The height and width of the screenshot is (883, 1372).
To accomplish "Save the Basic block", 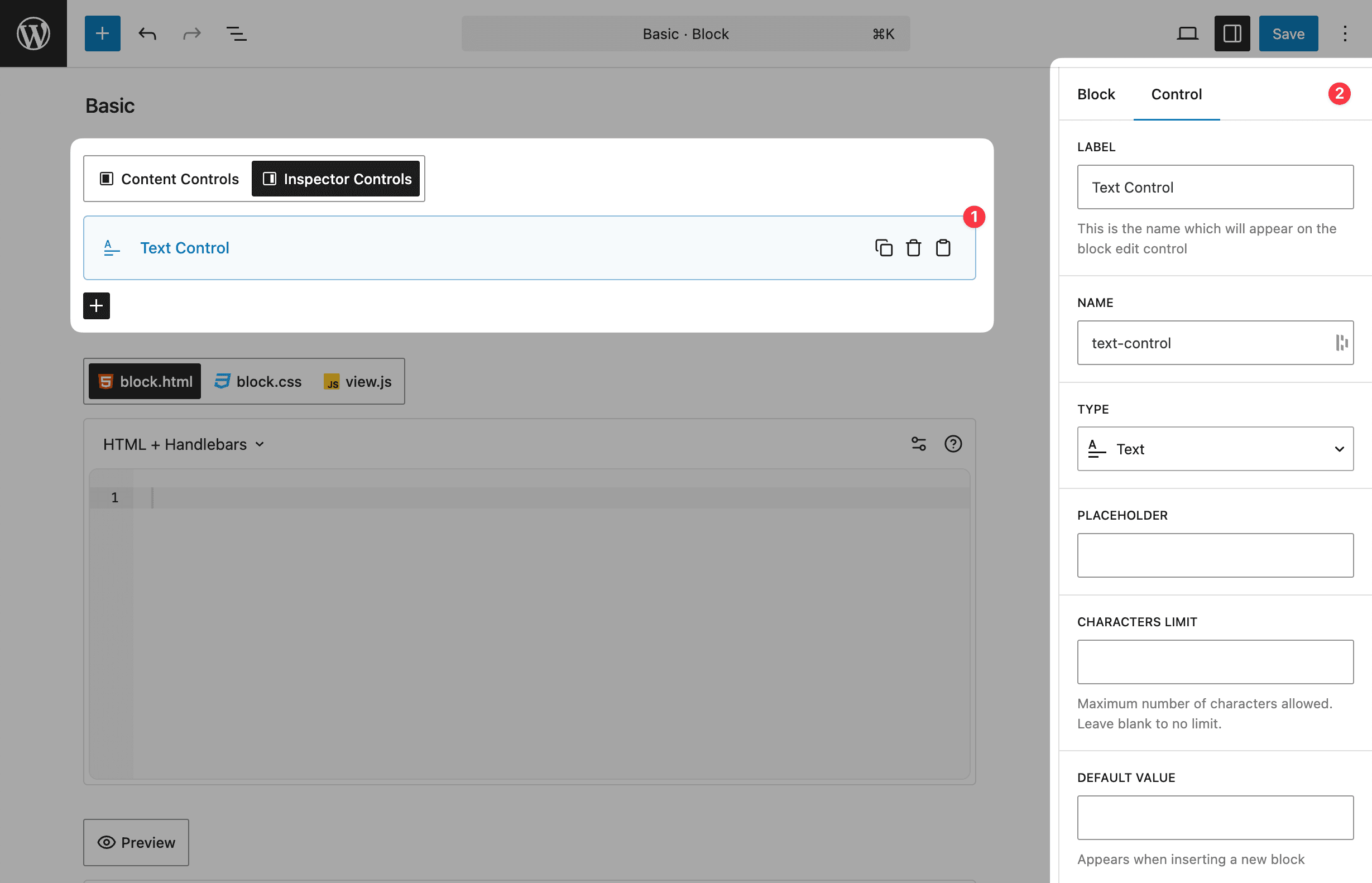I will [1288, 33].
